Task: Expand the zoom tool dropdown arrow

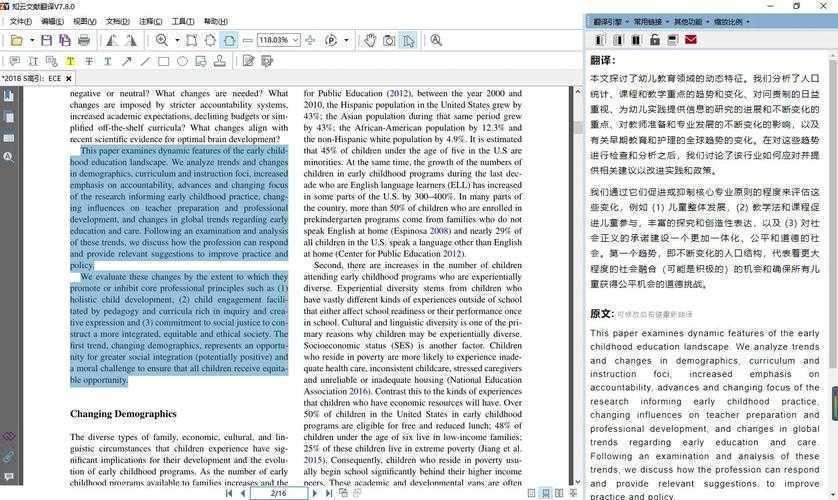Action: click(x=177, y=41)
